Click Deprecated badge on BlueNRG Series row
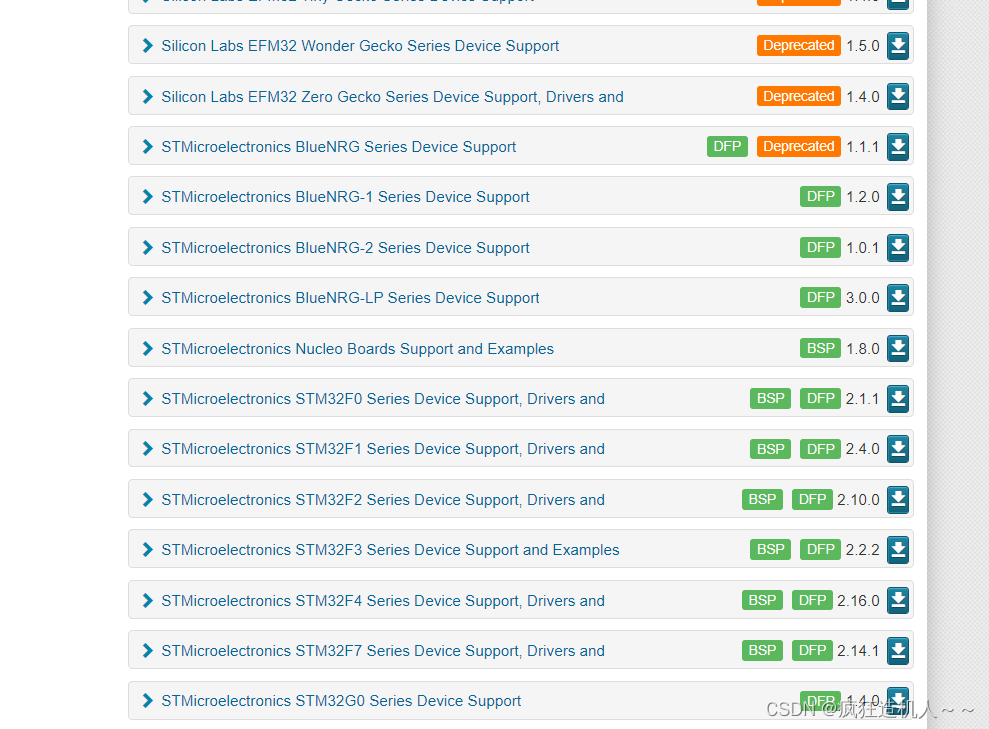The image size is (989, 729). point(799,146)
